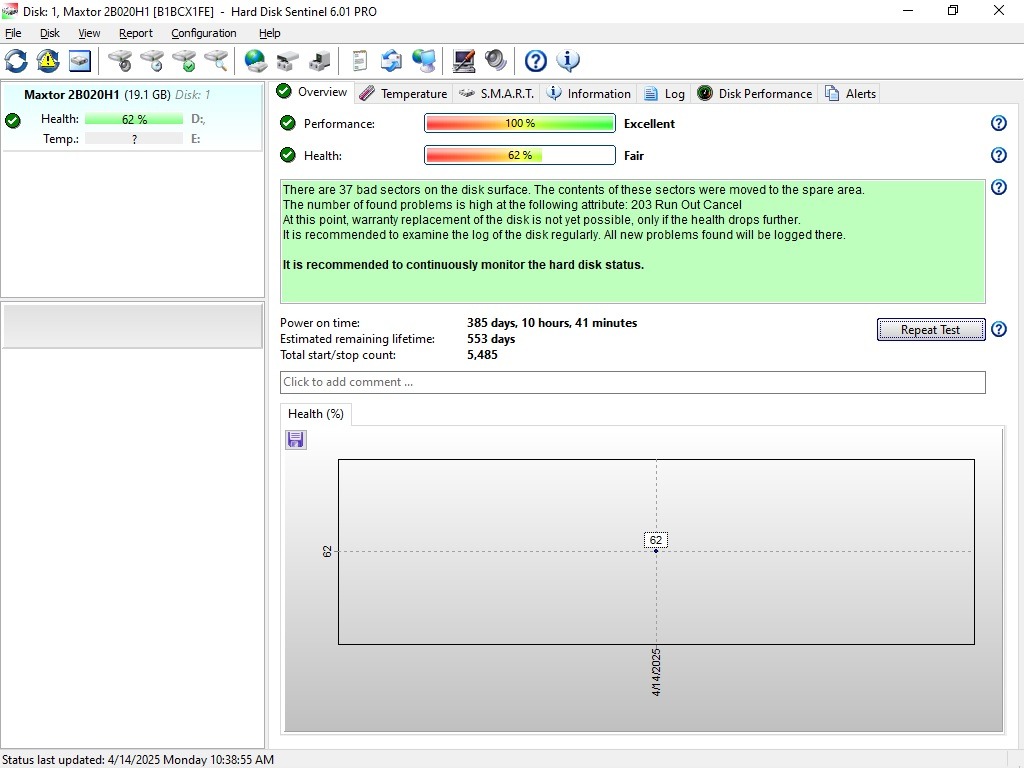1024x768 pixels.
Task: Click the computer with screwdriver icon
Action: coord(464,61)
